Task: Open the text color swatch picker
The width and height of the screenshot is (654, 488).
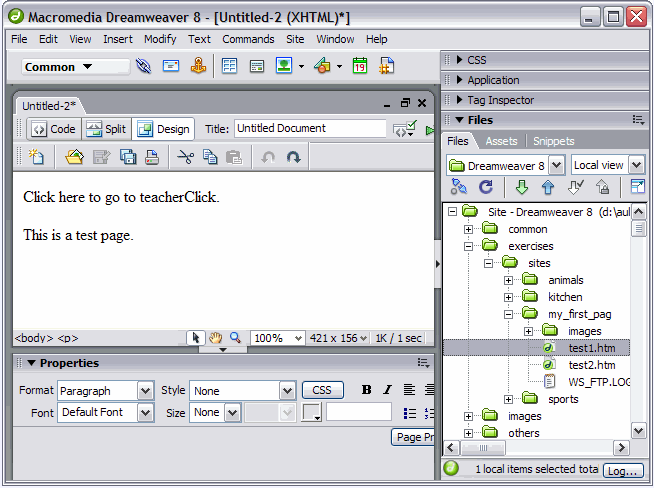Action: click(x=311, y=413)
